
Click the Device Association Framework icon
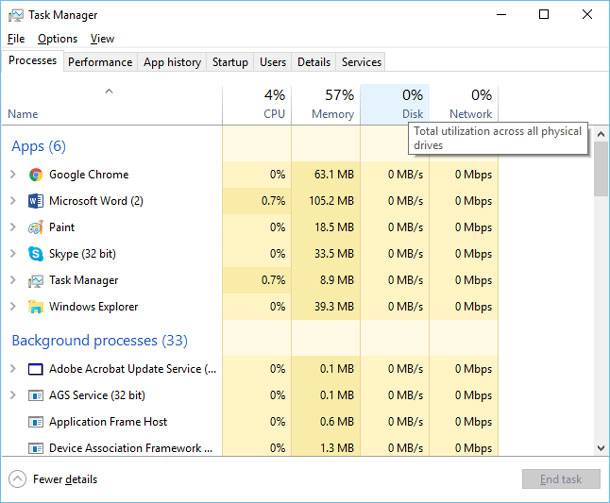35,449
